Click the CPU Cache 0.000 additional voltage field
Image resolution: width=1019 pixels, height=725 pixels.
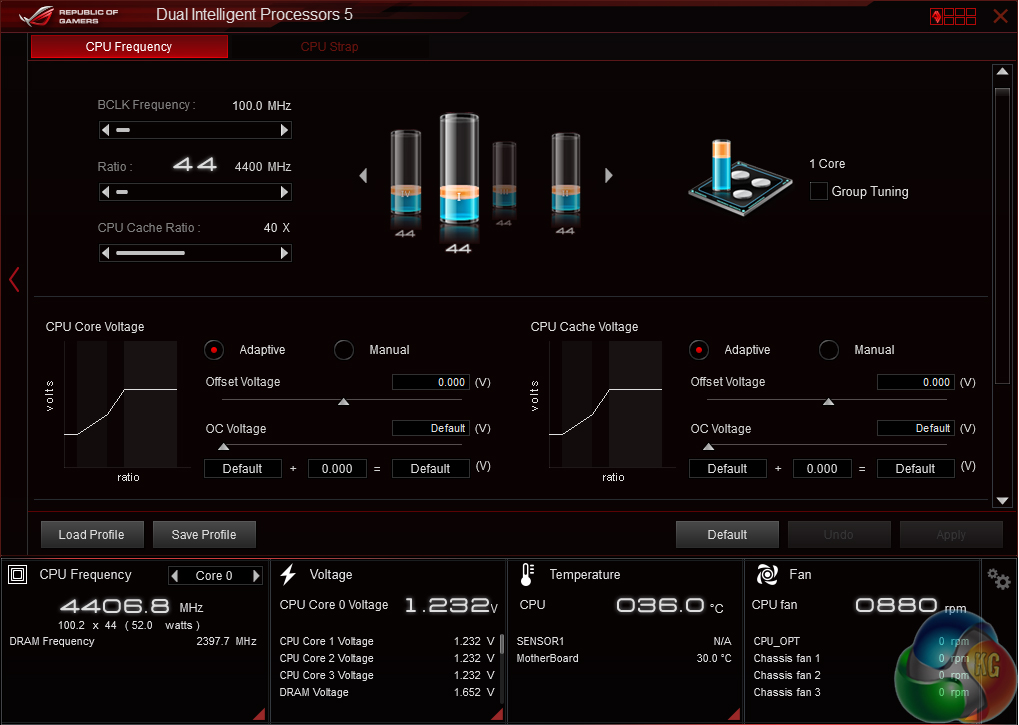[822, 468]
